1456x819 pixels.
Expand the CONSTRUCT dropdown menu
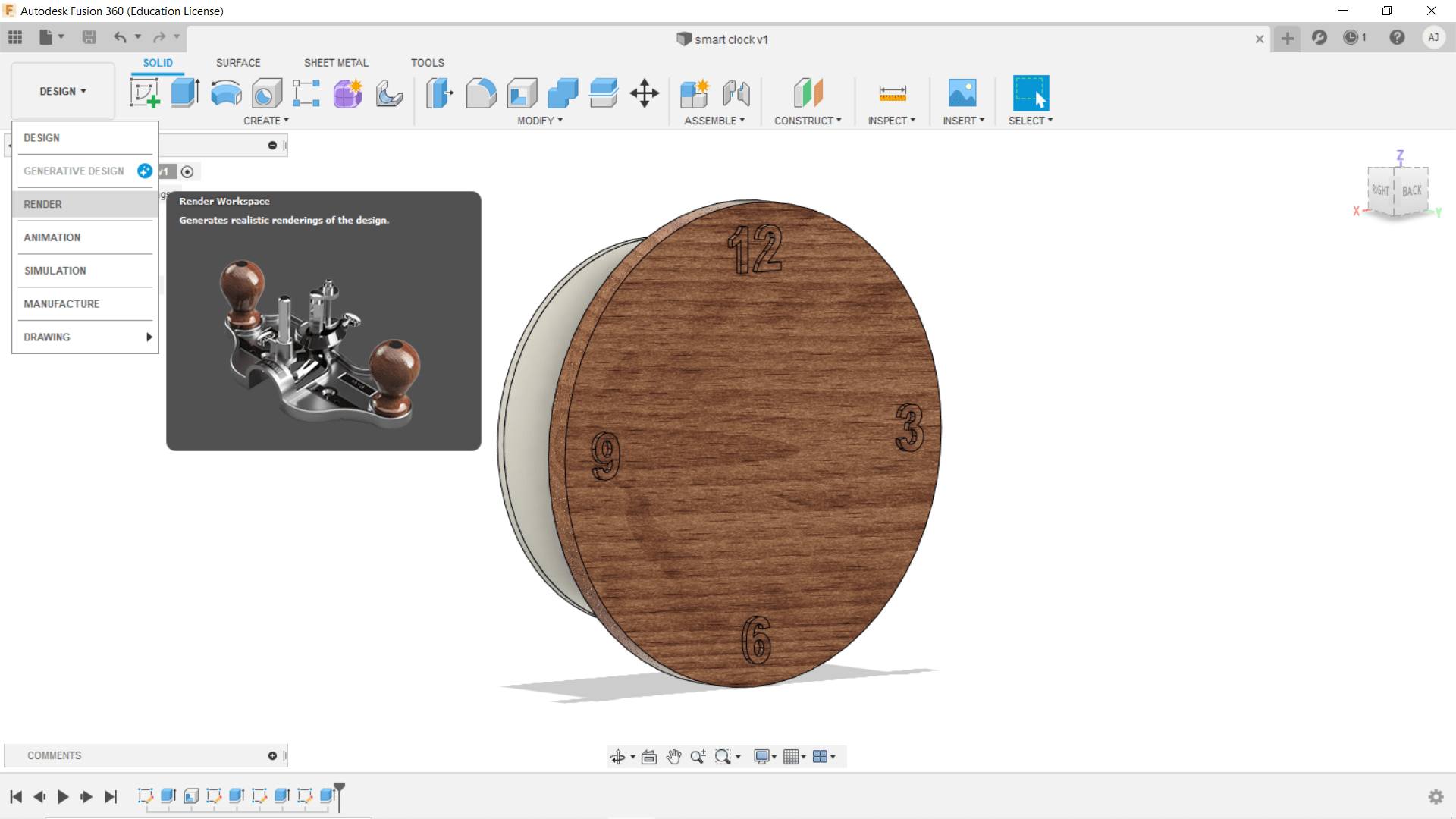point(807,121)
